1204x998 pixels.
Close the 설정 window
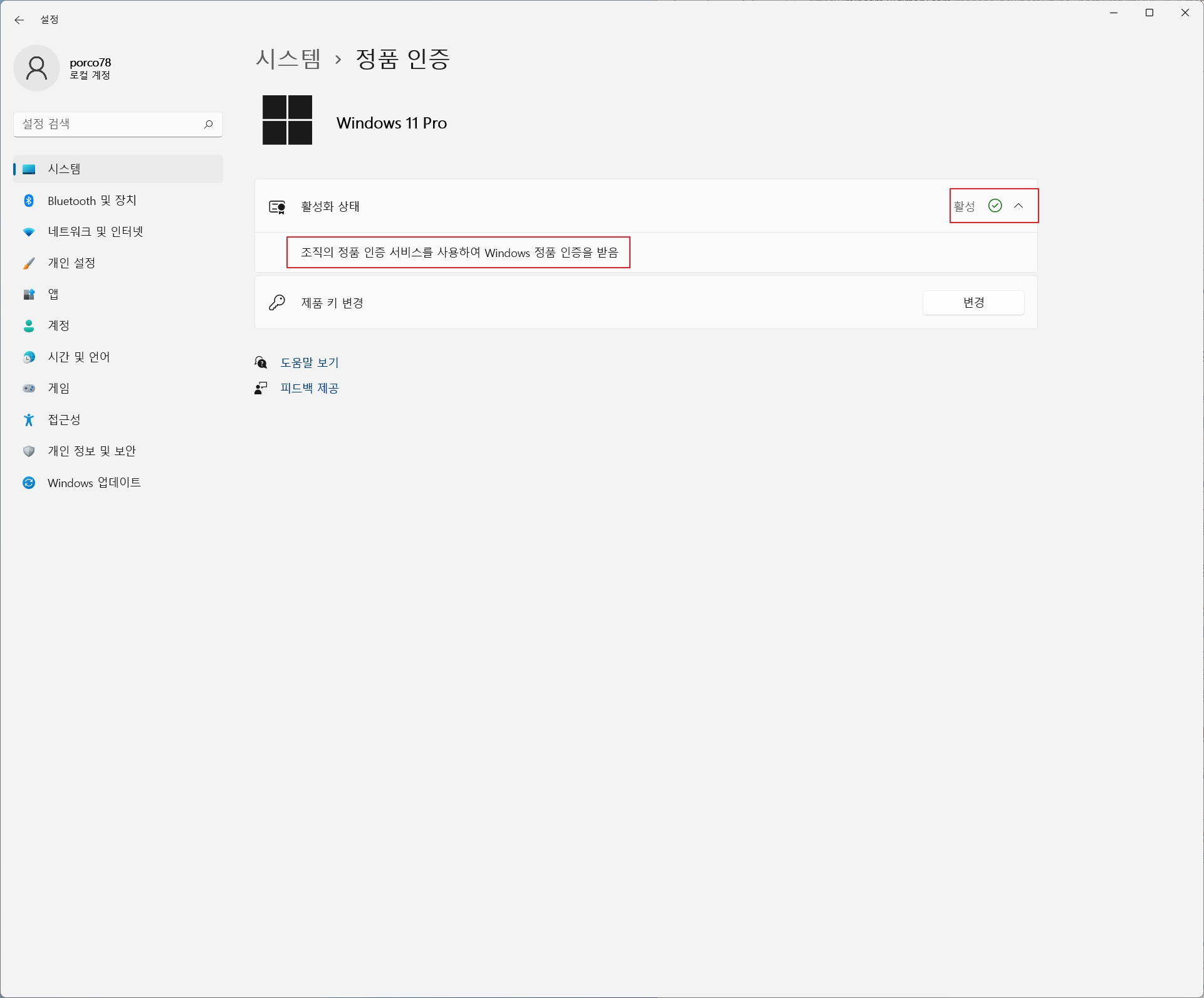pyautogui.click(x=1185, y=13)
